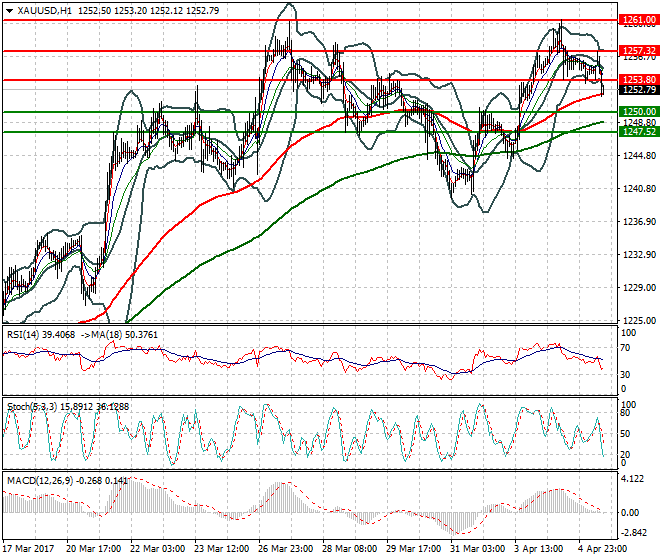Image resolution: width=660 pixels, height=560 pixels.
Task: Click the 1225.00 price scale value
Action: tap(639, 320)
